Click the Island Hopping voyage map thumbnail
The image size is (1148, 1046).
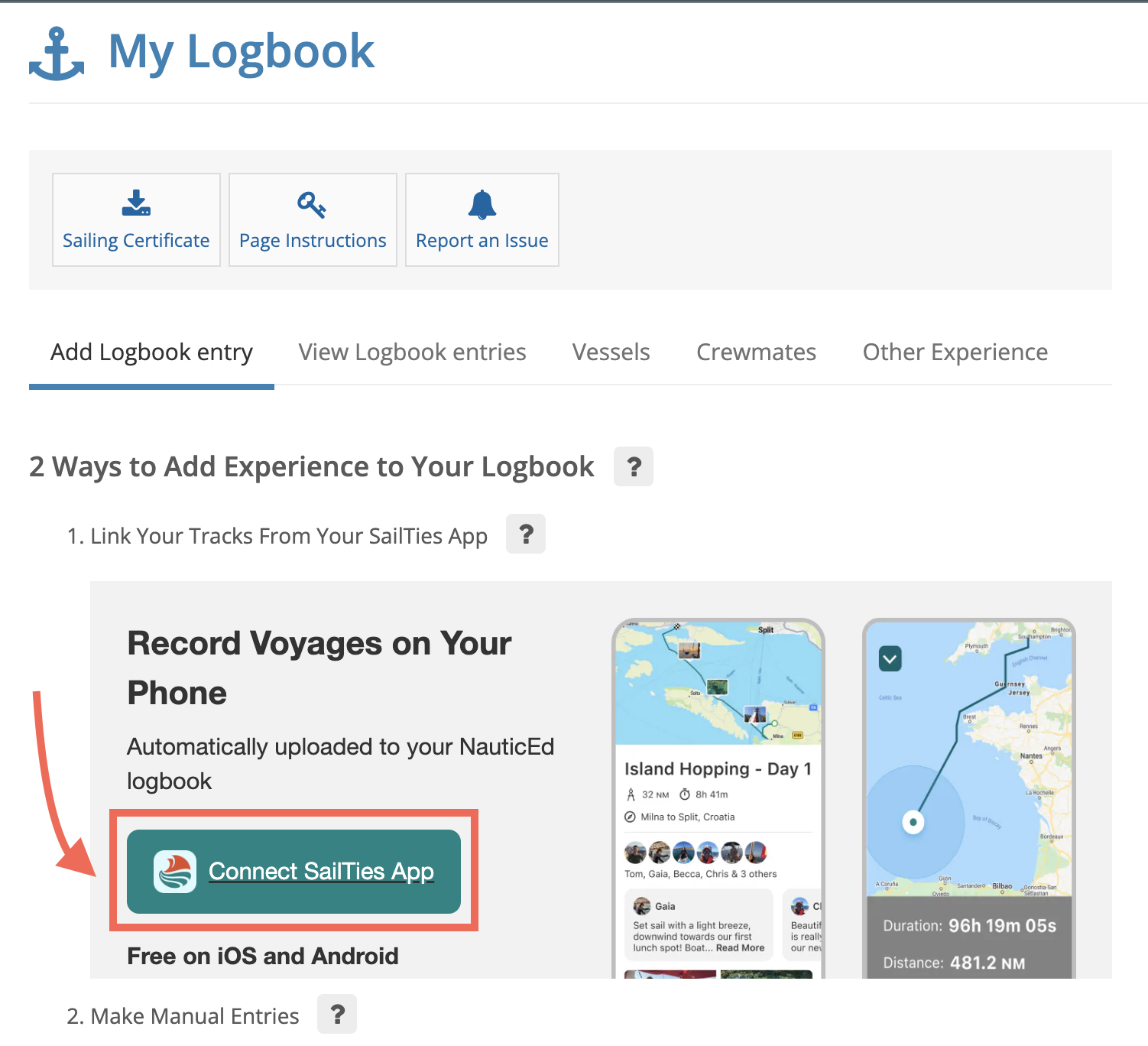point(718,683)
